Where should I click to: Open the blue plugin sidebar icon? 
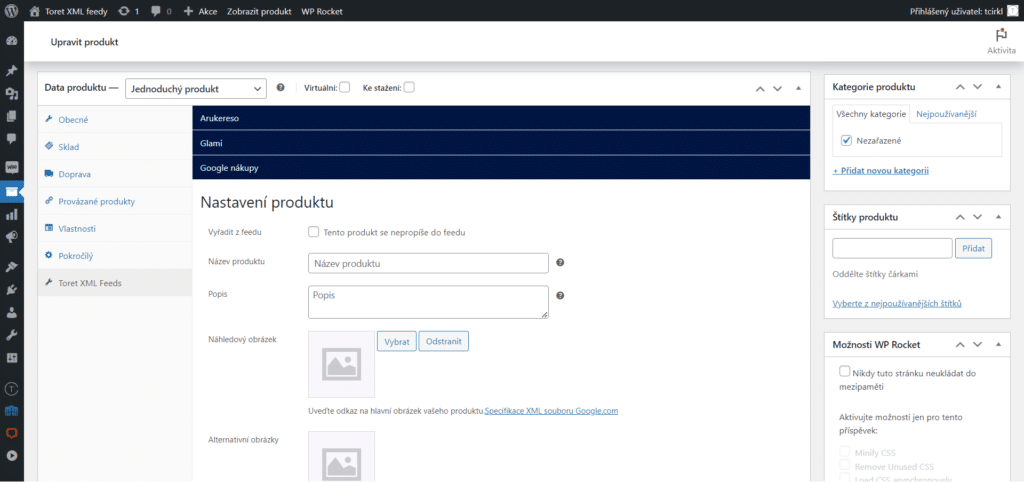(x=11, y=411)
